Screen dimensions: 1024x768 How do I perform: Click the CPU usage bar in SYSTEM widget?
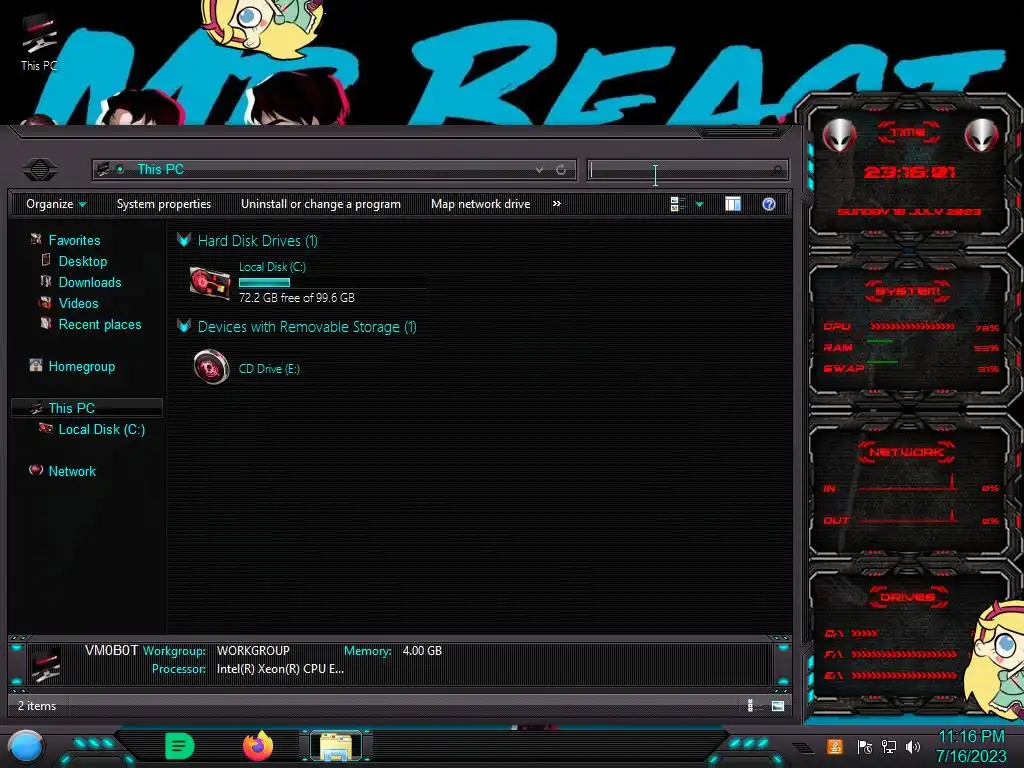coord(912,327)
